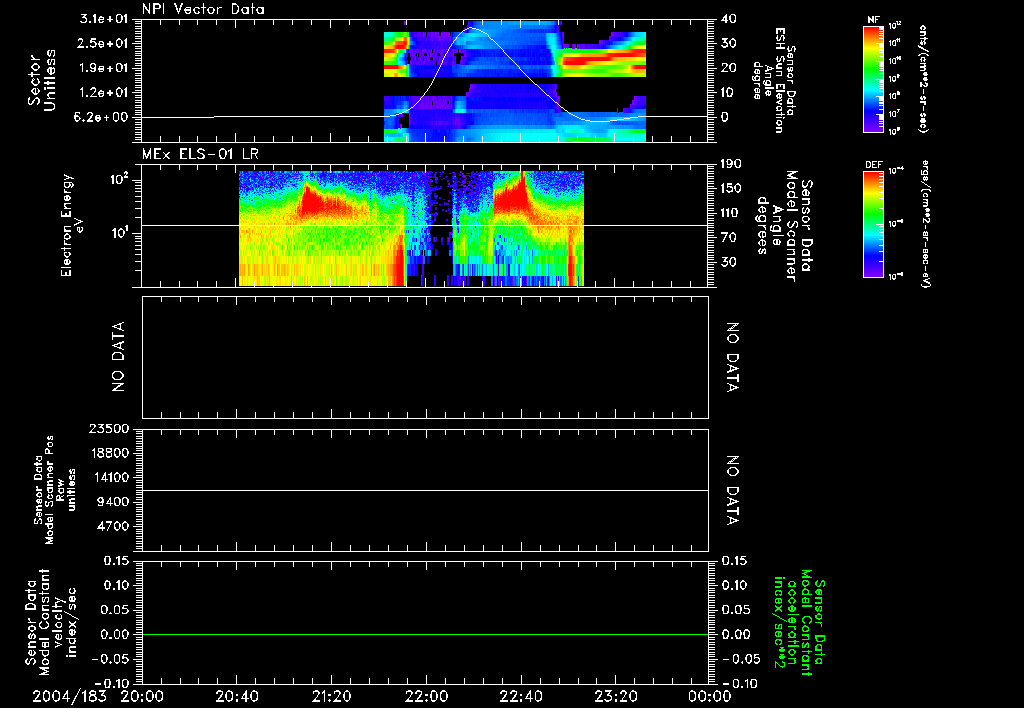Click the NF rainbow color bar

[x=873, y=79]
